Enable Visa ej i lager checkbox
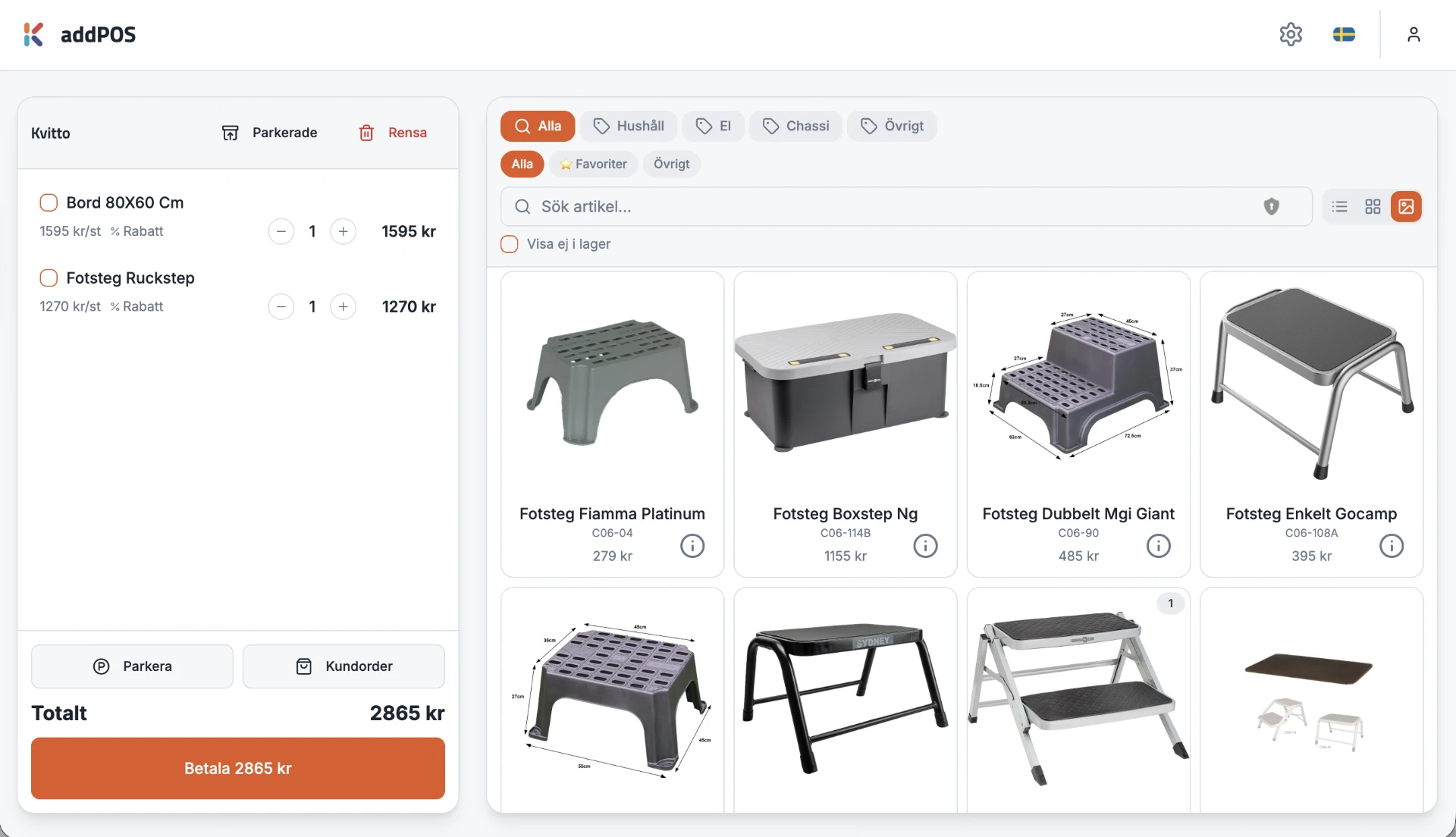Image resolution: width=1456 pixels, height=837 pixels. click(x=510, y=244)
